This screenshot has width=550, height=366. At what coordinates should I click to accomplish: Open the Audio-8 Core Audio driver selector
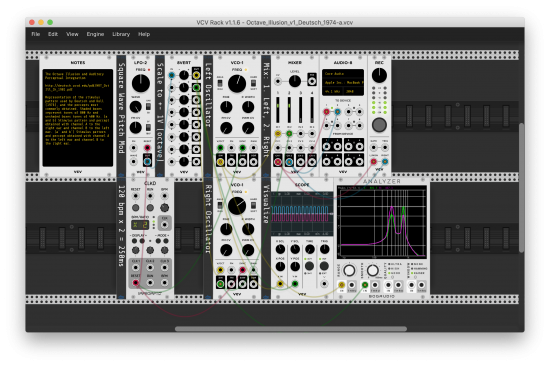click(343, 74)
